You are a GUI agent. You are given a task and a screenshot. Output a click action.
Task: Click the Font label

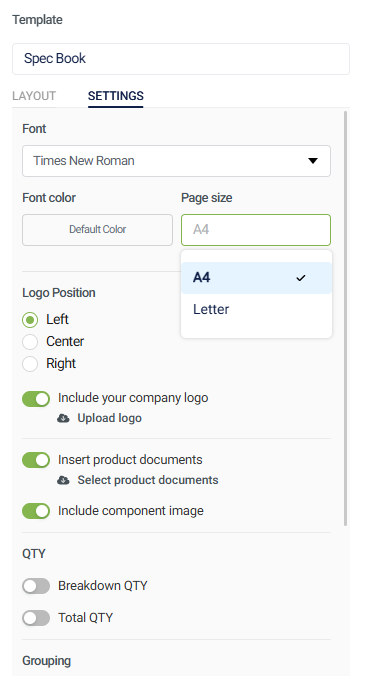click(x=34, y=129)
